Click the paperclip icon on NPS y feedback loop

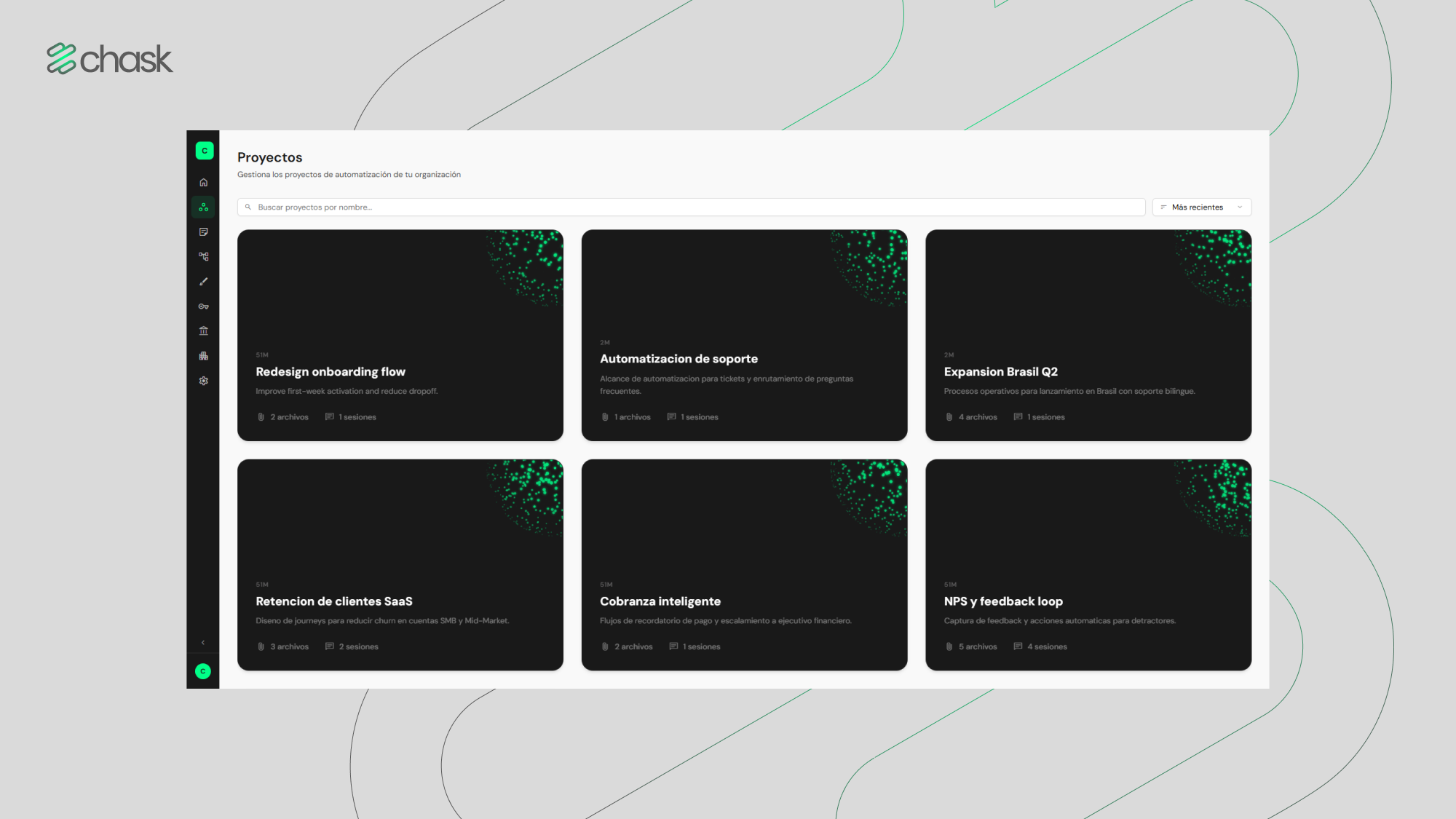pos(949,646)
